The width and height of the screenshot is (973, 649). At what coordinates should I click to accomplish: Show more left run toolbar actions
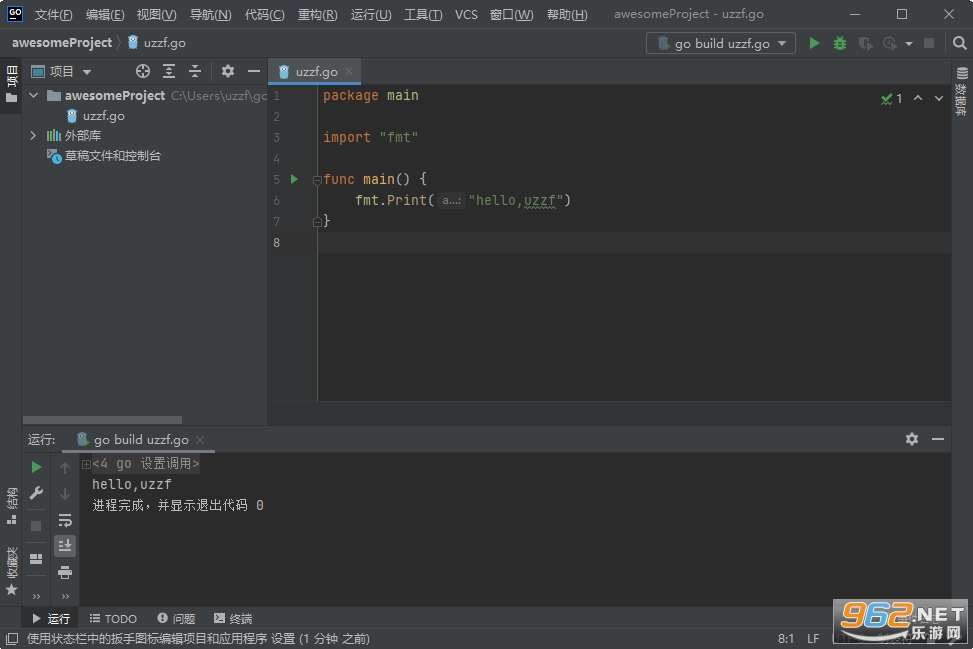point(36,596)
